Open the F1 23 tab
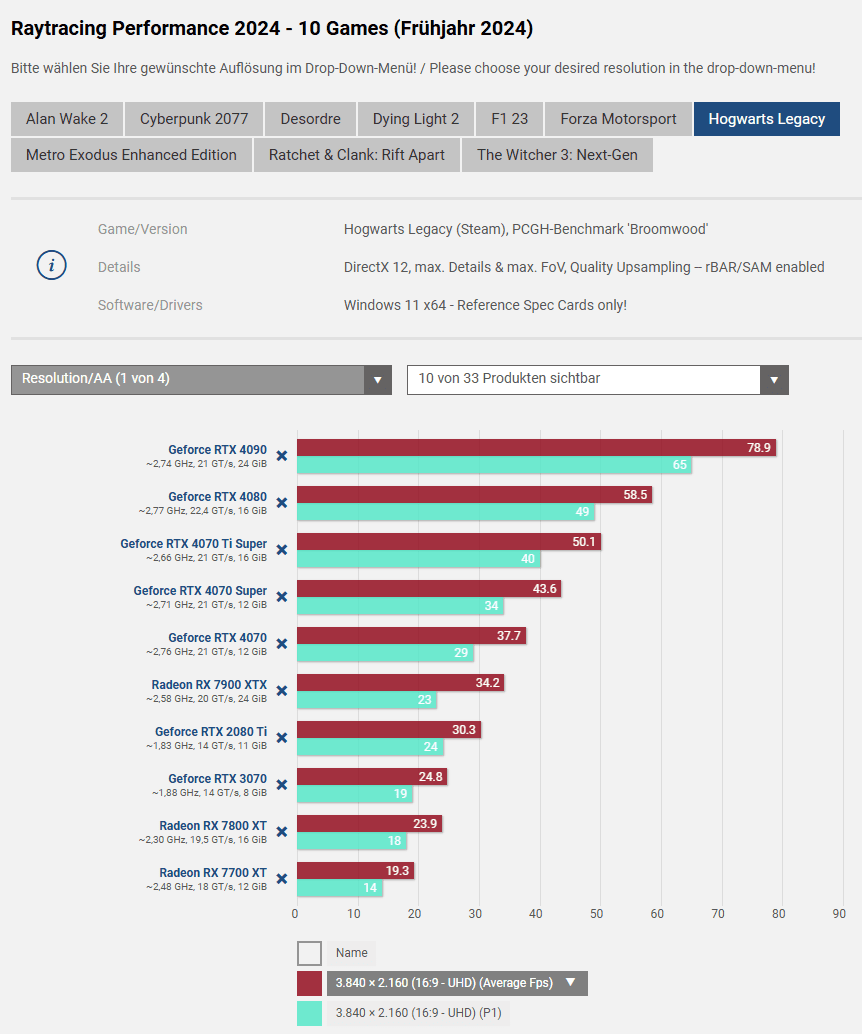862x1034 pixels. click(x=509, y=119)
